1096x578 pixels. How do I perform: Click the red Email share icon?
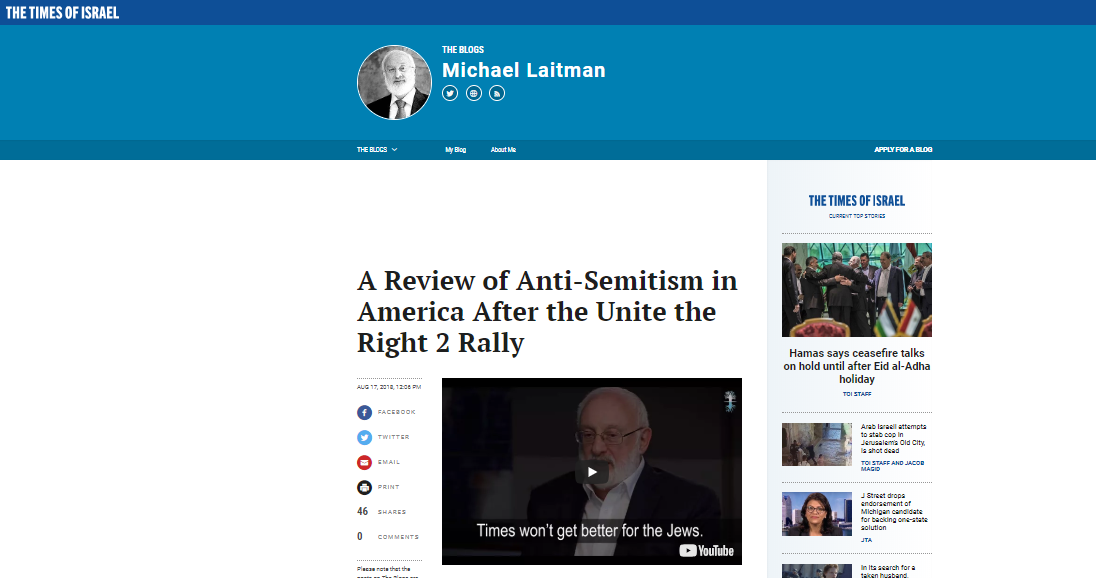[364, 462]
